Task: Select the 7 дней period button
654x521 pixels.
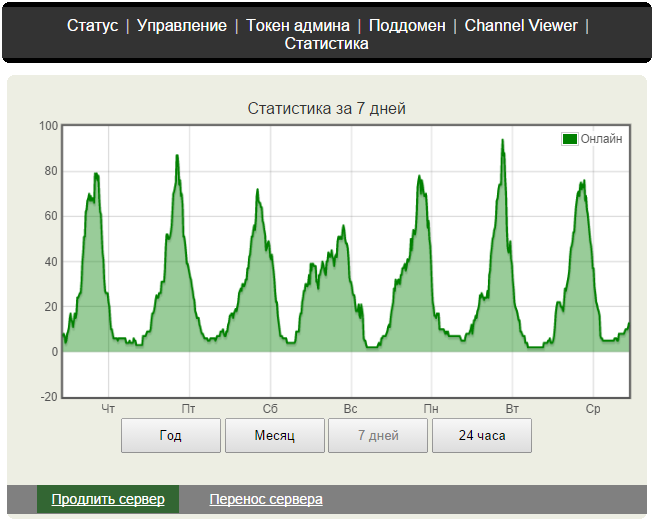Action: (x=378, y=436)
